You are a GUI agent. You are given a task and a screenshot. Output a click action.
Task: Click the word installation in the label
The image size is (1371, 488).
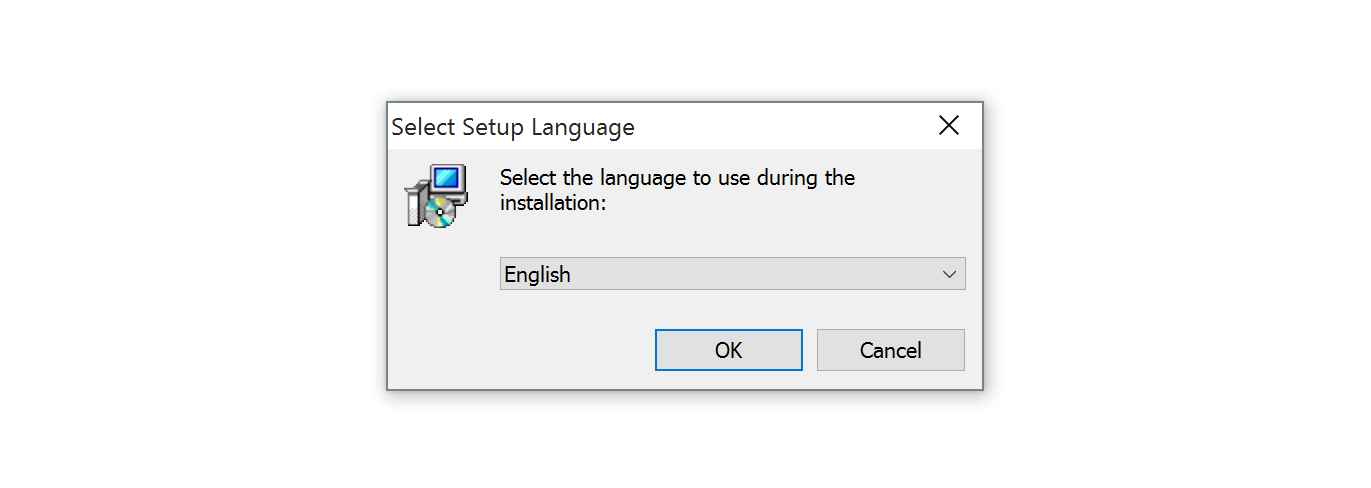(x=553, y=203)
